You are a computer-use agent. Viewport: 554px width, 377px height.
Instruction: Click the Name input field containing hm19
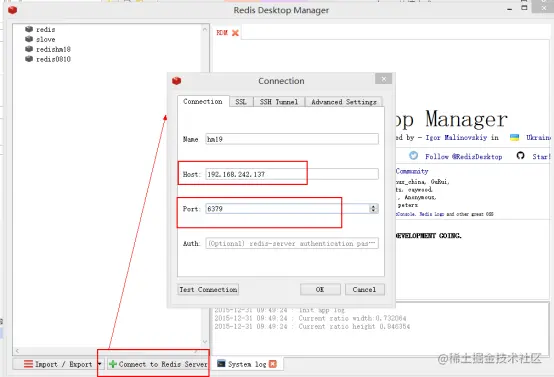pos(292,139)
